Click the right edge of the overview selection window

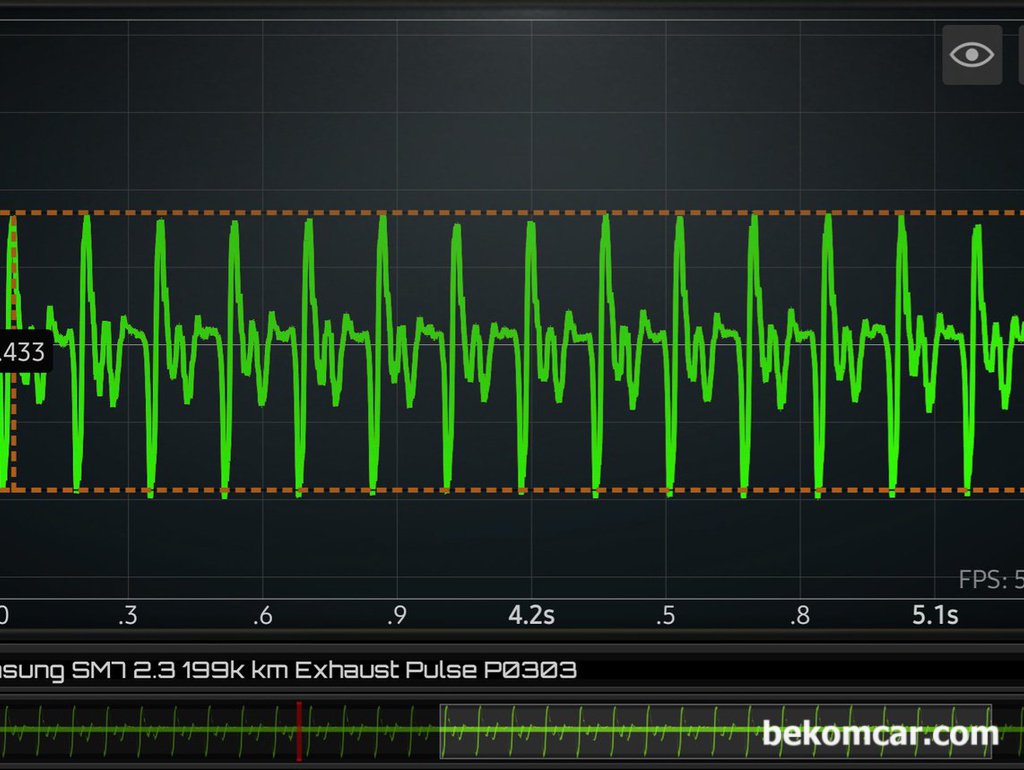(991, 733)
